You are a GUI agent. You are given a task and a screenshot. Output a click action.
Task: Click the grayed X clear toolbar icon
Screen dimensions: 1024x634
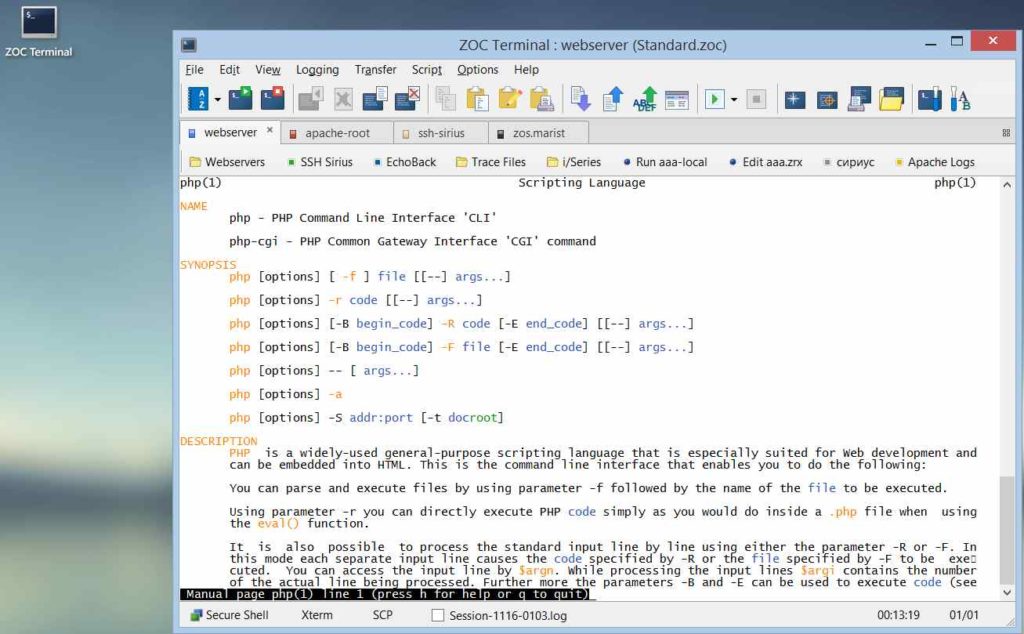[343, 99]
